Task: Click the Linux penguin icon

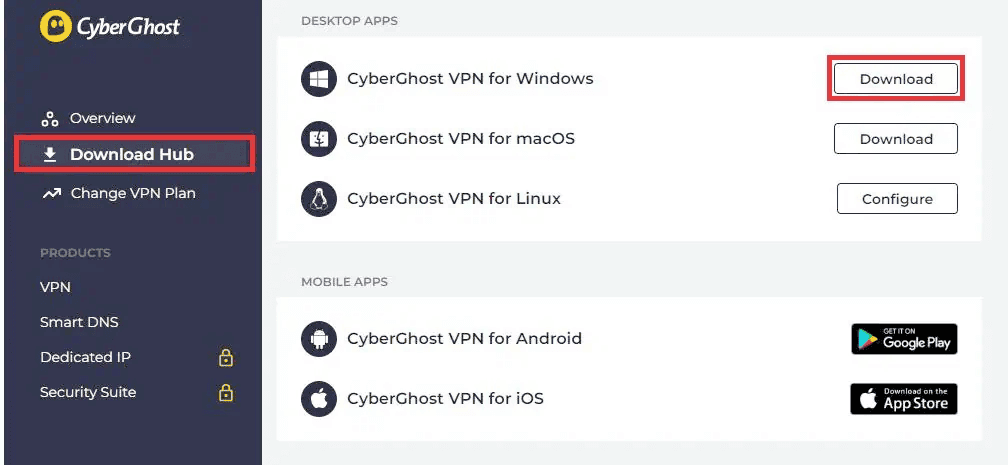Action: click(319, 199)
